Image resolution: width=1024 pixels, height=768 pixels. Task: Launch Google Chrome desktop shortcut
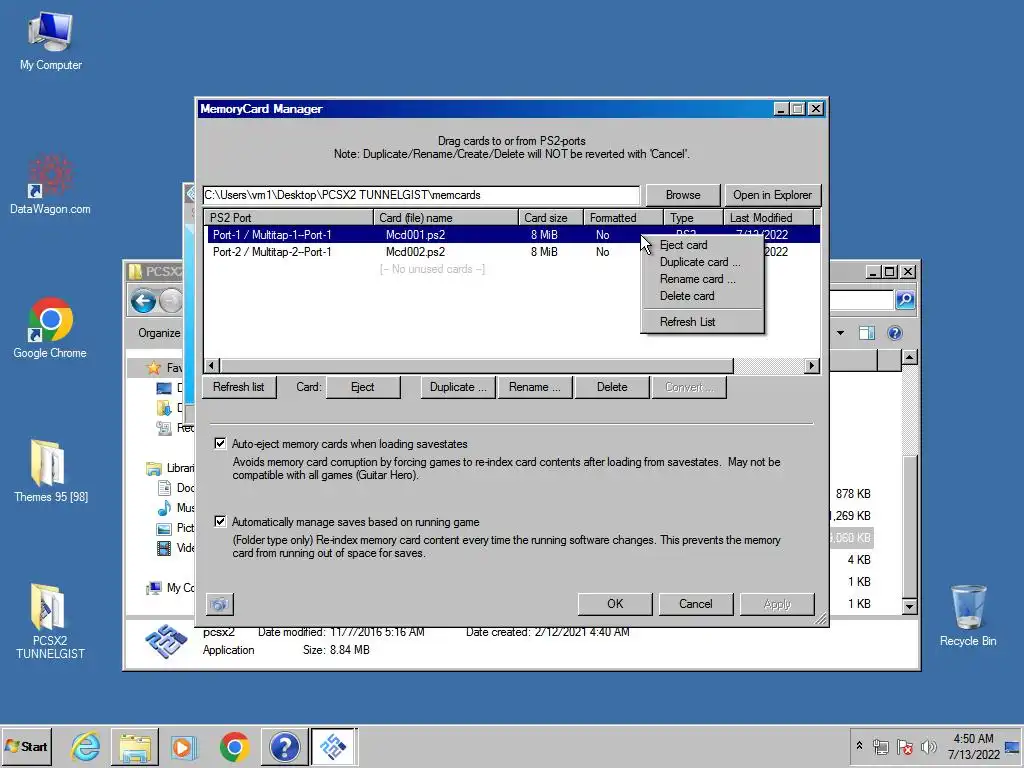coord(50,328)
